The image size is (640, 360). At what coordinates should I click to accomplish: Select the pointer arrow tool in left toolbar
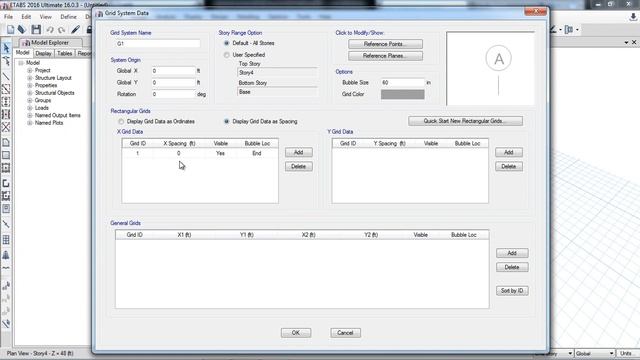6,48
